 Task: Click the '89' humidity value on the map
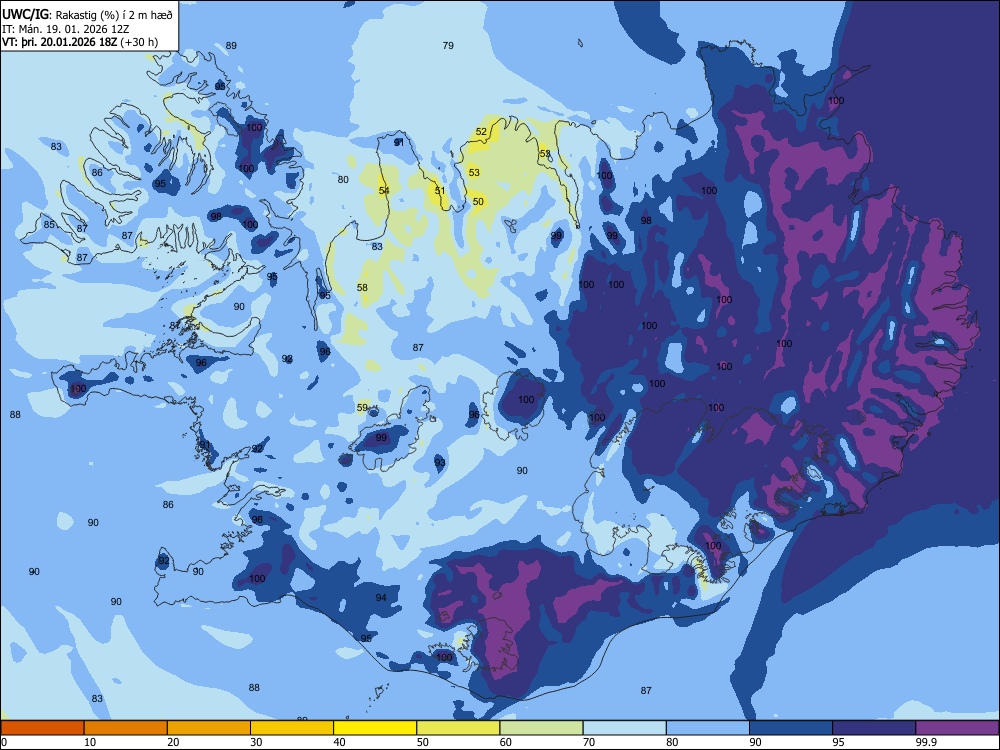(x=232, y=45)
